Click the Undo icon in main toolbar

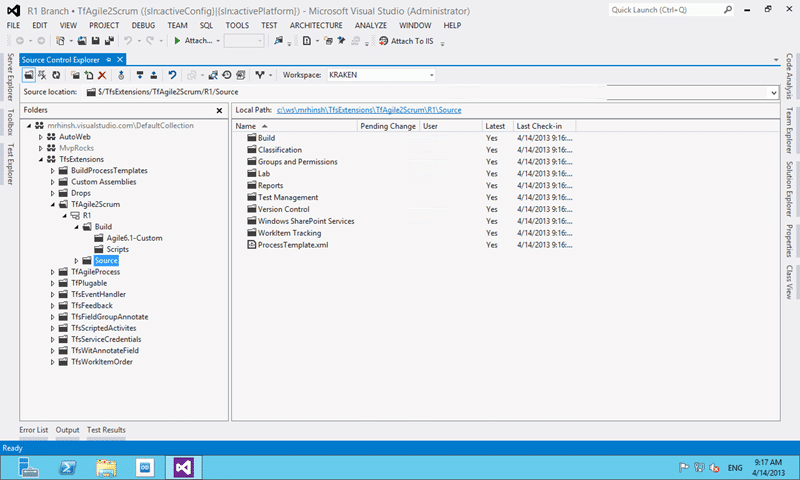(128, 41)
